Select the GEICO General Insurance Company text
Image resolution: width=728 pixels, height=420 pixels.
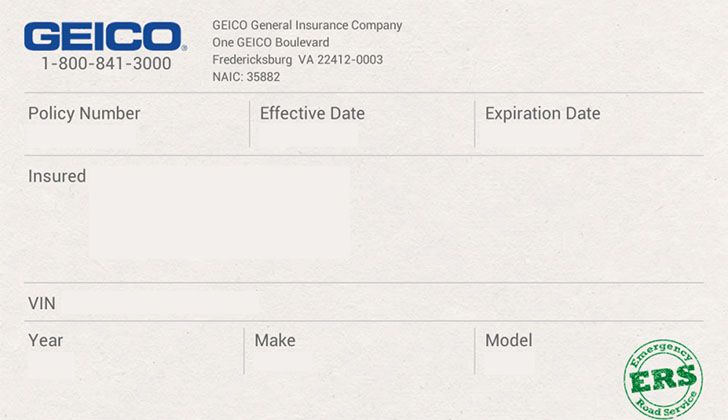click(307, 25)
